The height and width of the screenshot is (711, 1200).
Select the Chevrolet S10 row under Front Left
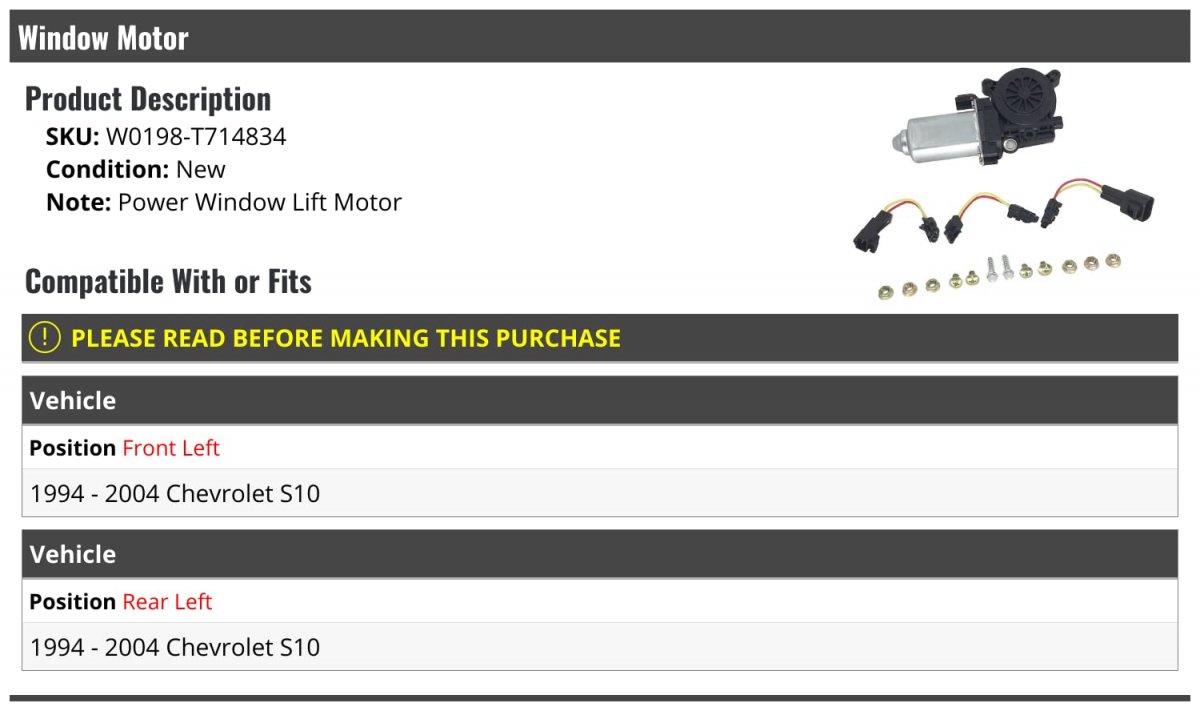[x=175, y=493]
